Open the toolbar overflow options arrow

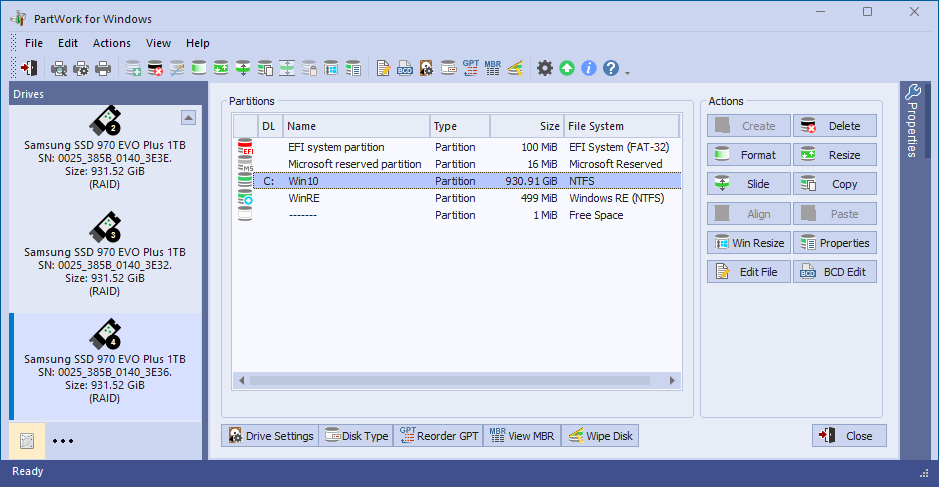point(628,72)
